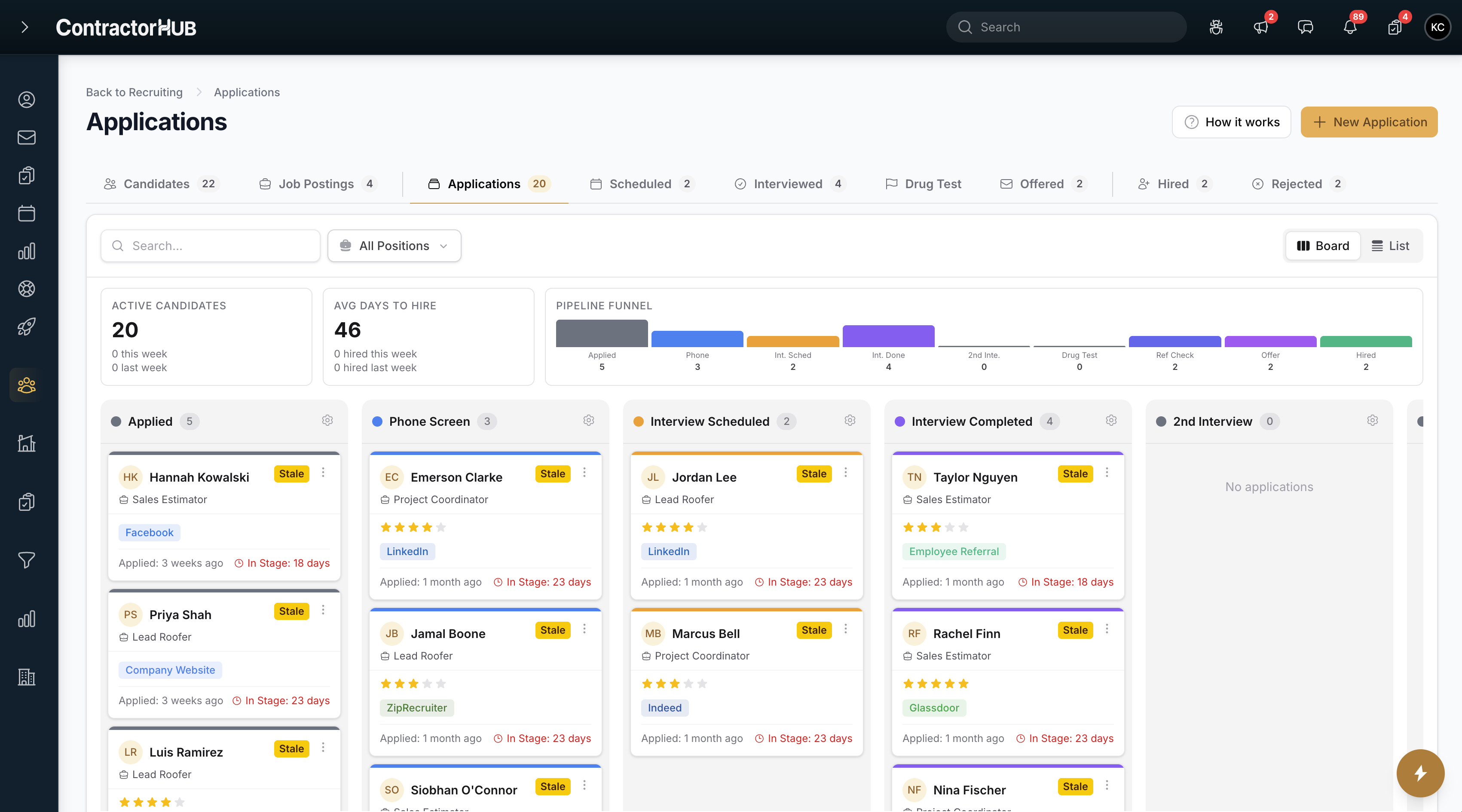The height and width of the screenshot is (812, 1462).
Task: Open the factory chart icon in sidebar
Action: click(27, 443)
